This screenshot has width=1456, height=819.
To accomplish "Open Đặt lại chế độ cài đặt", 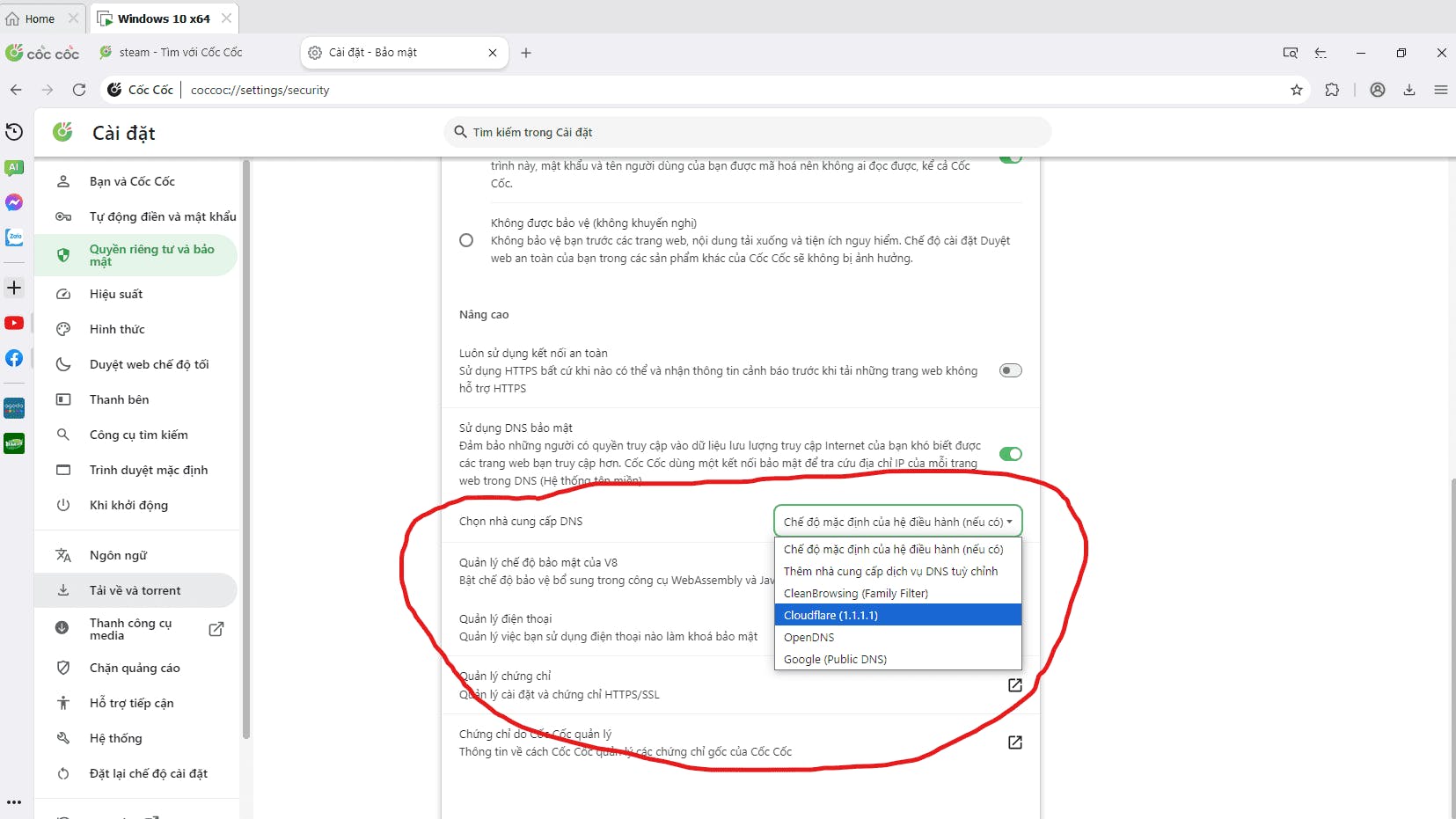I will (136, 773).
